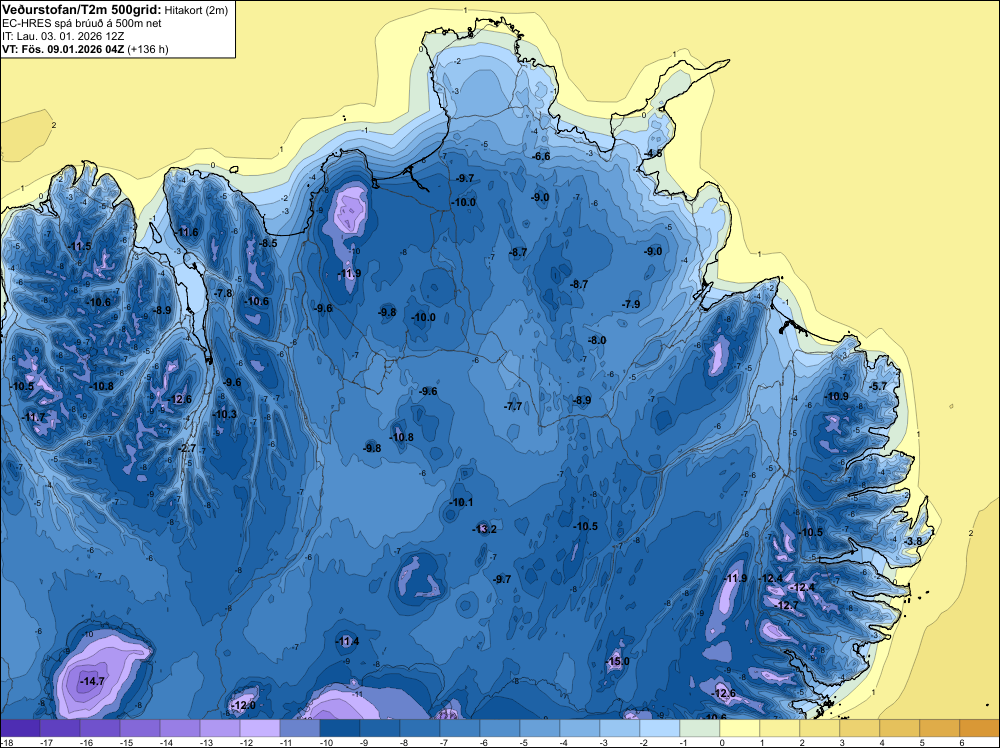Click the -13.2 temperature label
This screenshot has height=748, width=1000.
tap(484, 529)
